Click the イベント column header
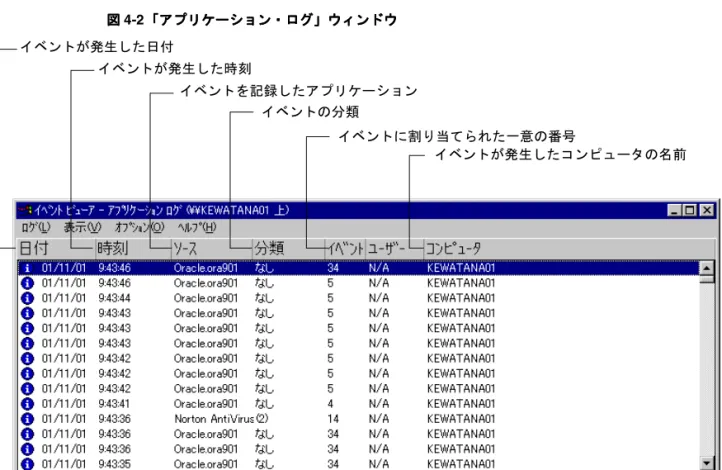Image resolution: width=722 pixels, height=470 pixels. click(345, 249)
